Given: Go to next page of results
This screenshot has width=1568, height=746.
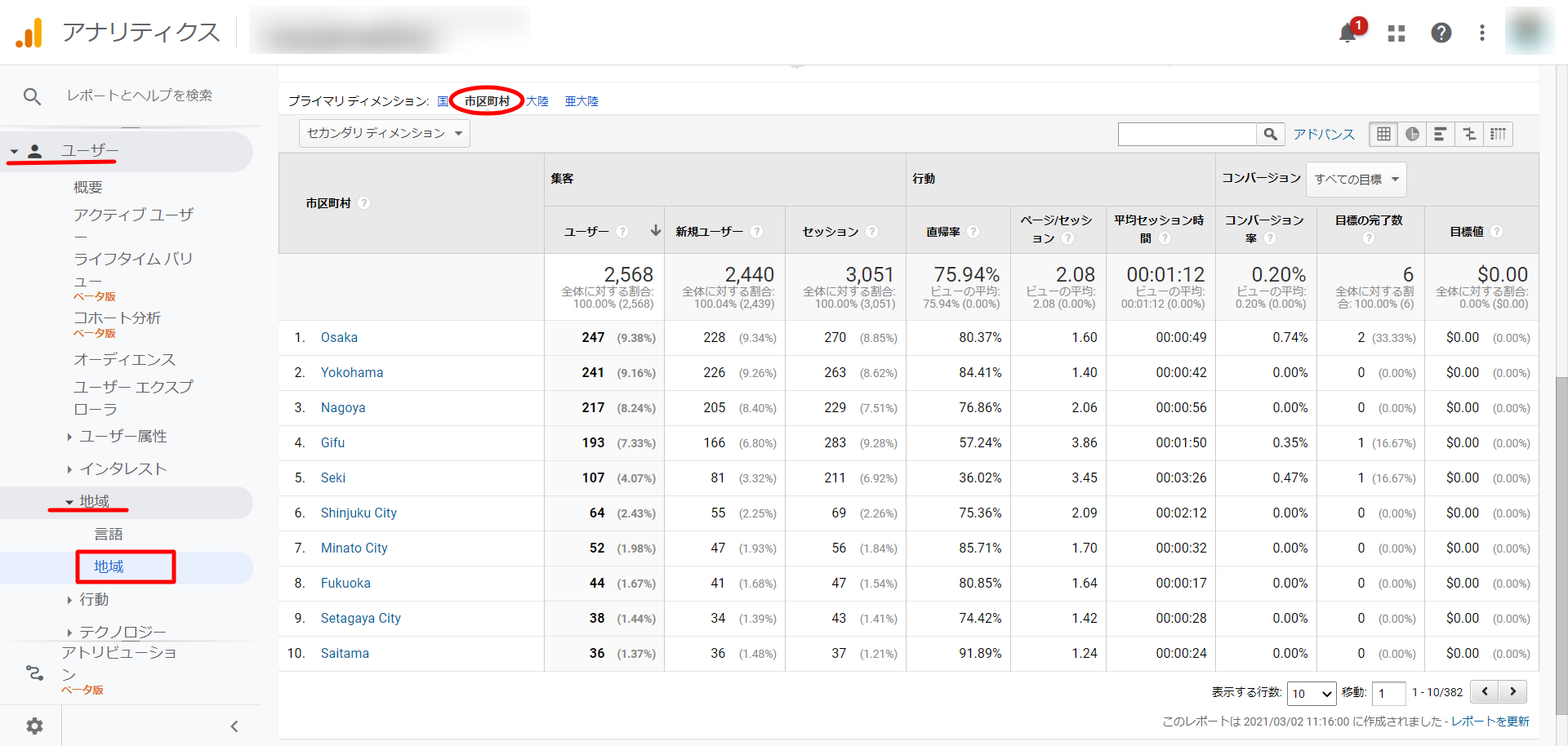Looking at the screenshot, I should (1512, 692).
